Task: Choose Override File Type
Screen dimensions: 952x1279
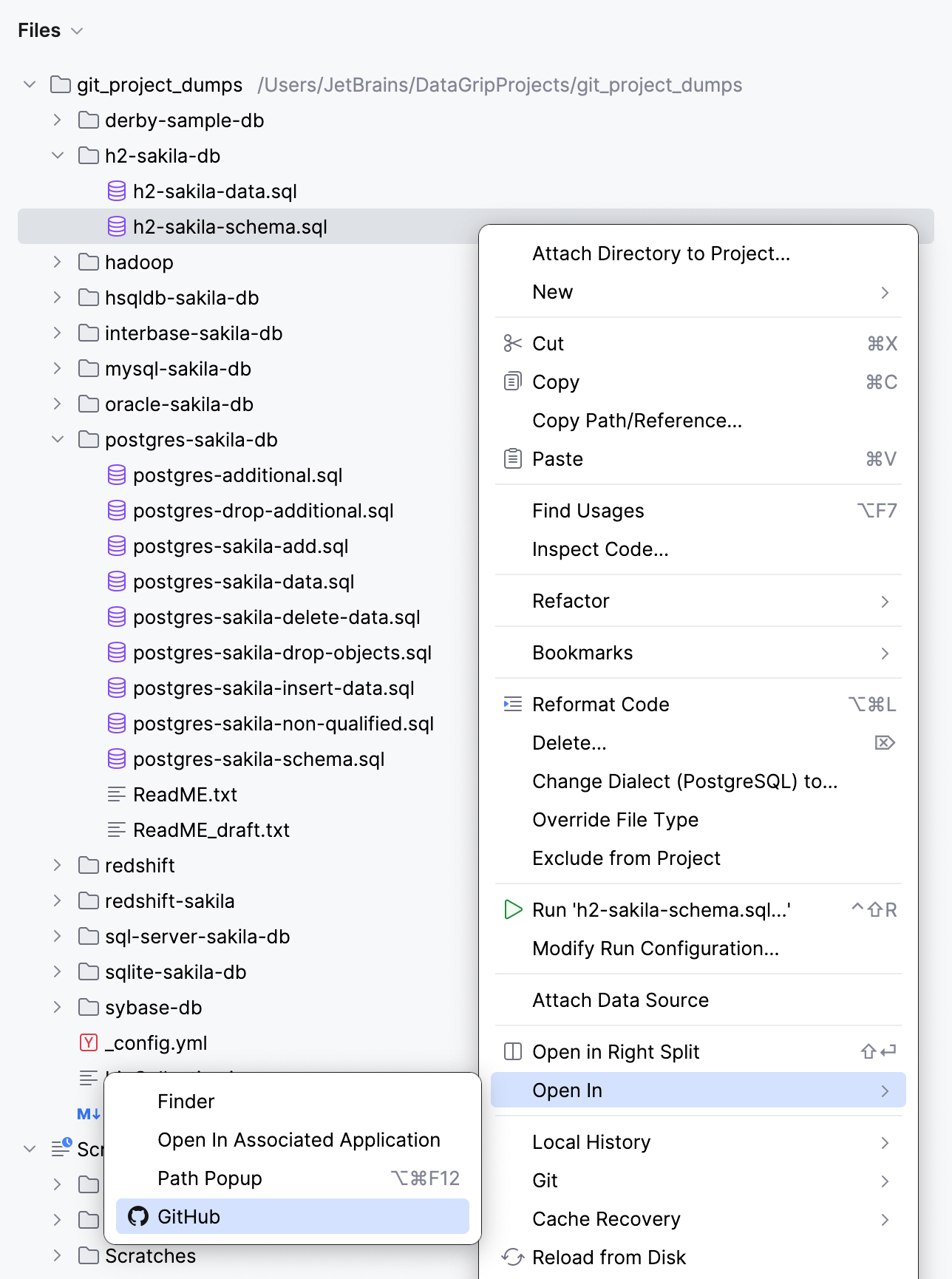Action: (698, 820)
